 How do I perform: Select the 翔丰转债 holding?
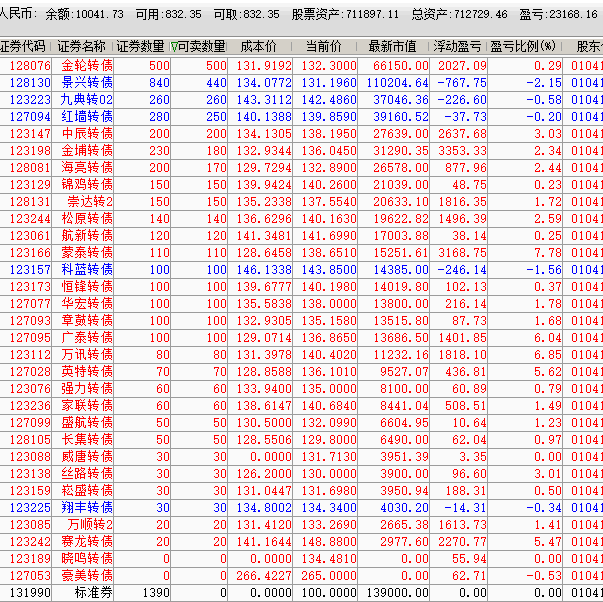[x=87, y=508]
